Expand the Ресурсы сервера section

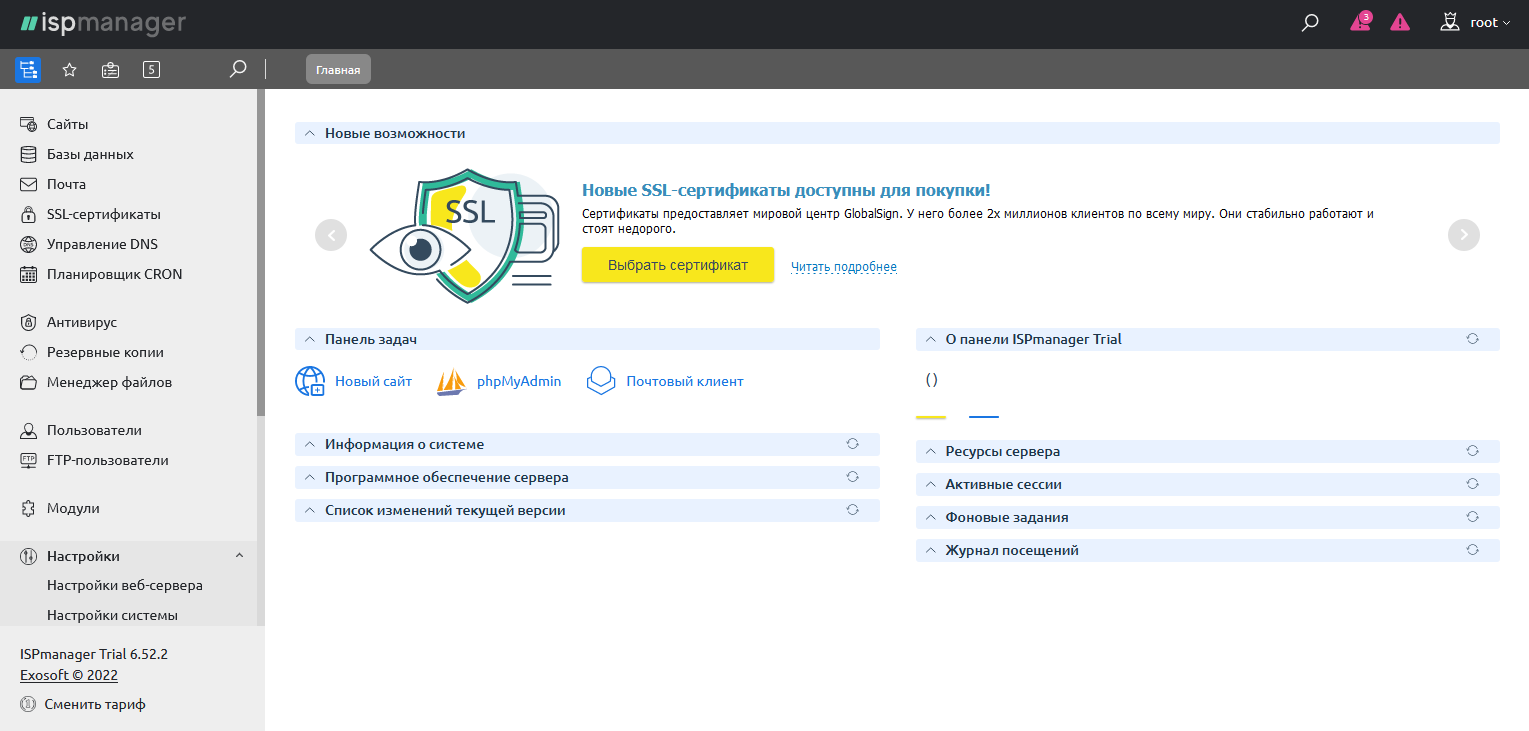931,451
